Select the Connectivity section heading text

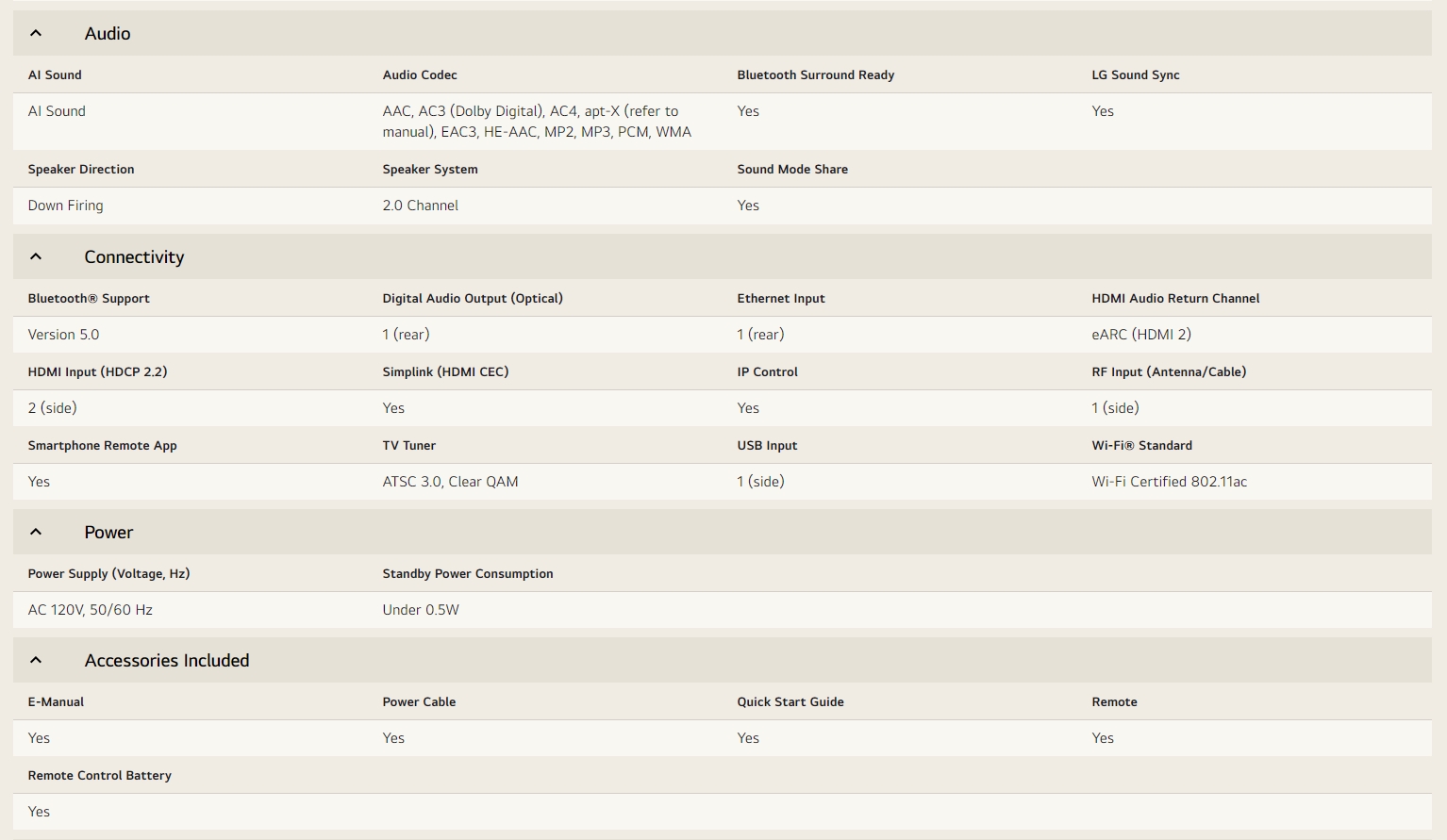134,257
